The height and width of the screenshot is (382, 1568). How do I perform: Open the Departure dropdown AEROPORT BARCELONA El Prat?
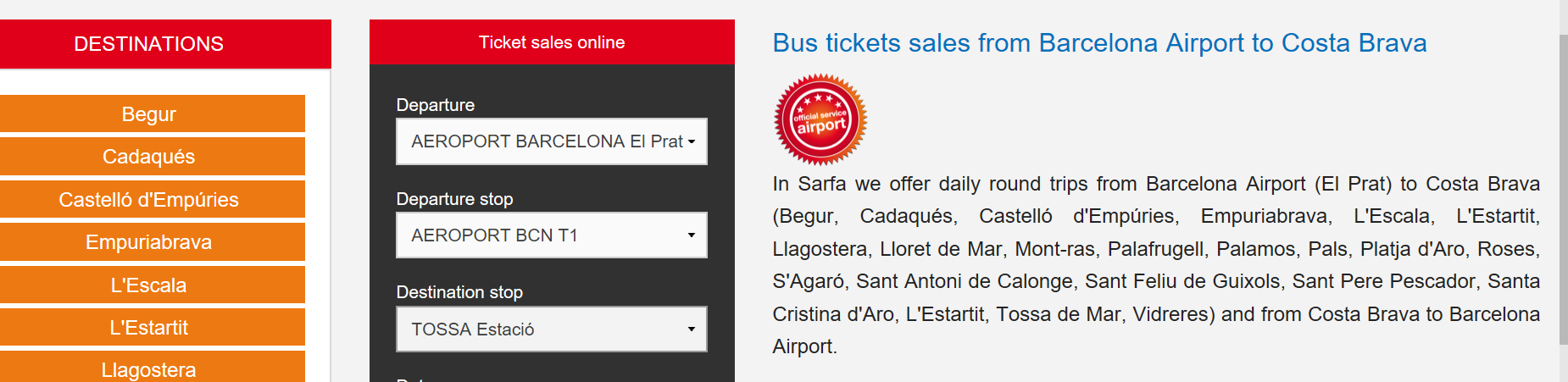pyautogui.click(x=552, y=141)
